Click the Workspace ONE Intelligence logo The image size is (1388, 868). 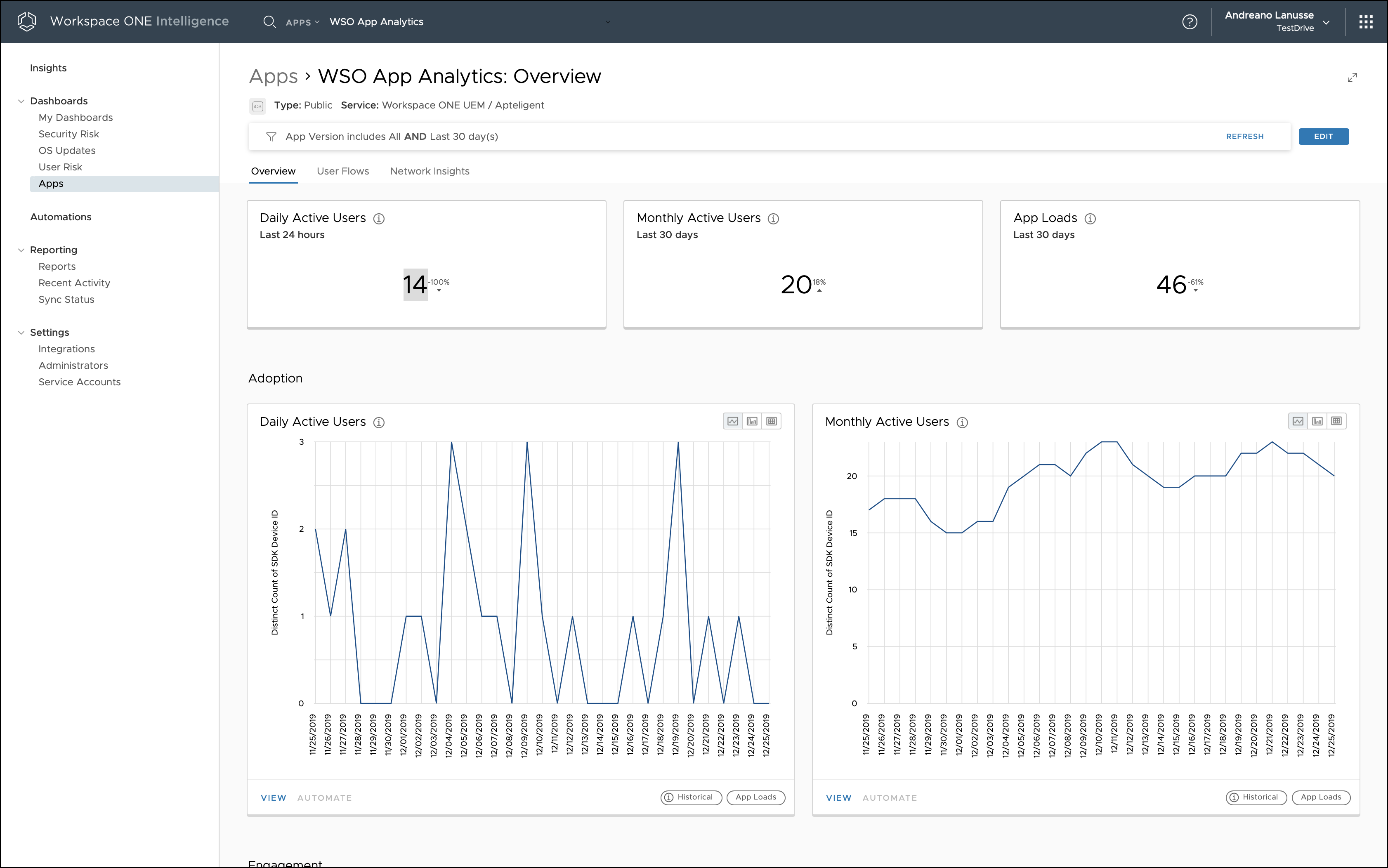(27, 21)
